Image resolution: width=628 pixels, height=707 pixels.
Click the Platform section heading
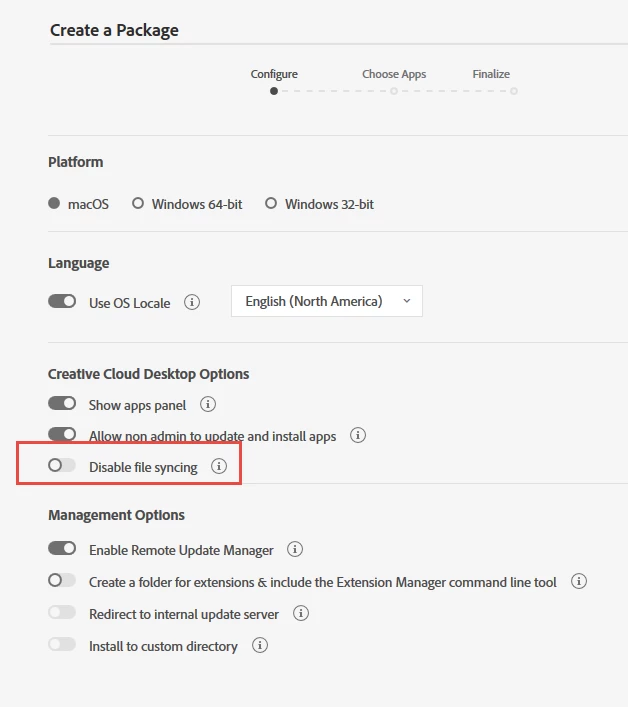point(76,162)
